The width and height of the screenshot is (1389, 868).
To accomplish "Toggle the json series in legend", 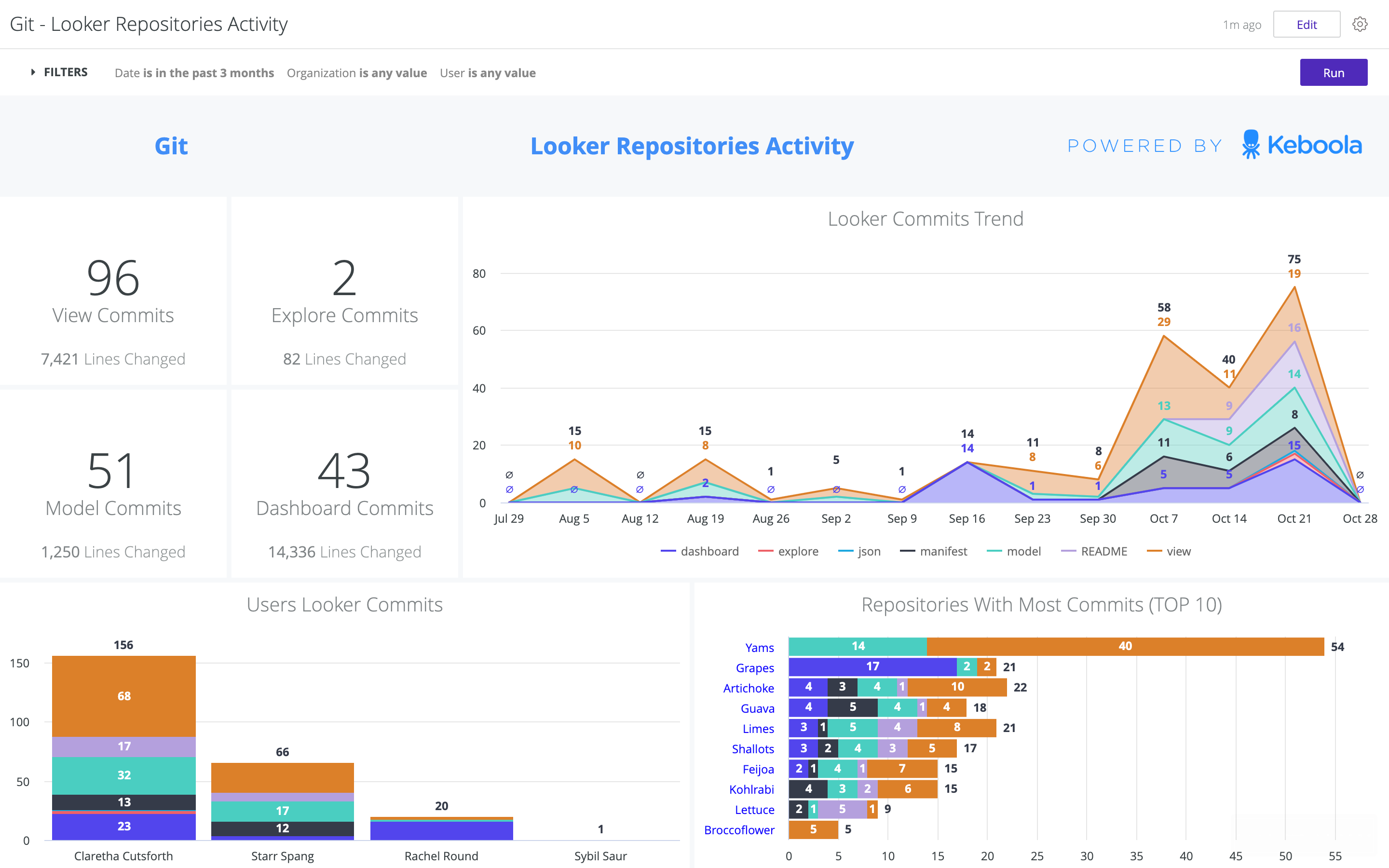I will point(859,551).
